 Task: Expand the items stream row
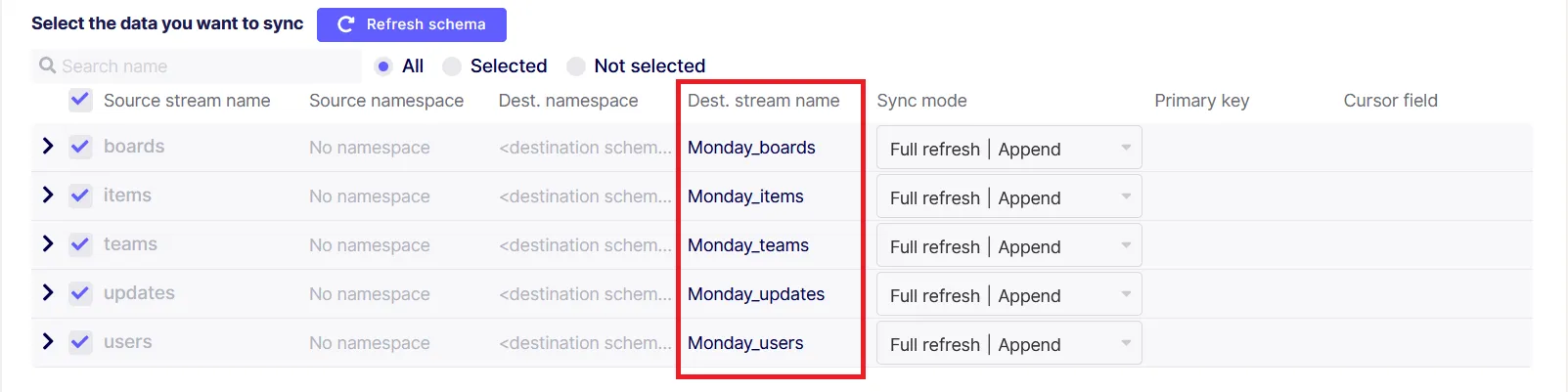click(x=47, y=195)
